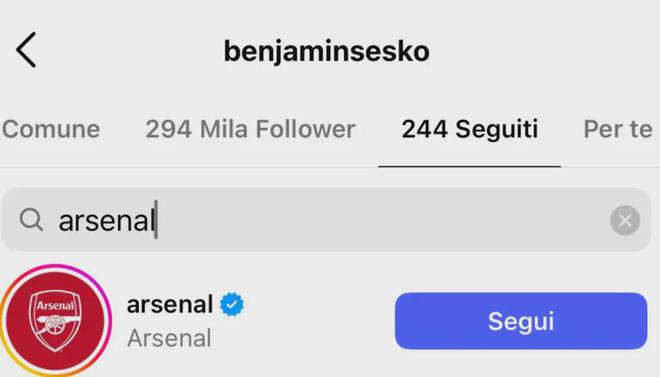Switch to the Per te tab
The width and height of the screenshot is (660, 377).
click(618, 129)
